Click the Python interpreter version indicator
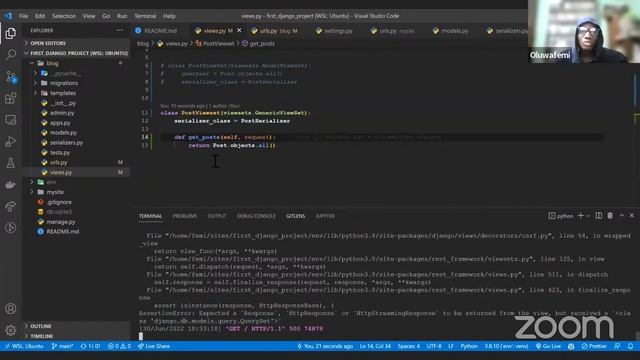640x360 pixels. tap(506, 346)
